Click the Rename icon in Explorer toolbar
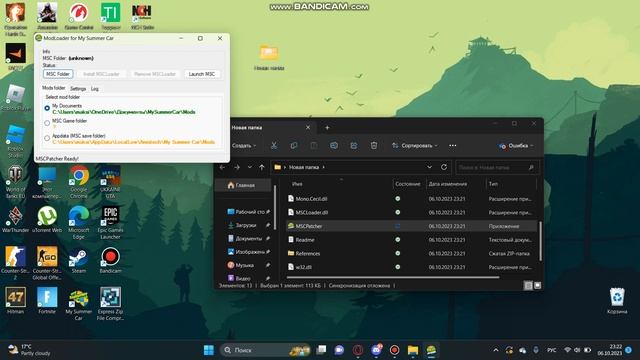 [x=334, y=146]
